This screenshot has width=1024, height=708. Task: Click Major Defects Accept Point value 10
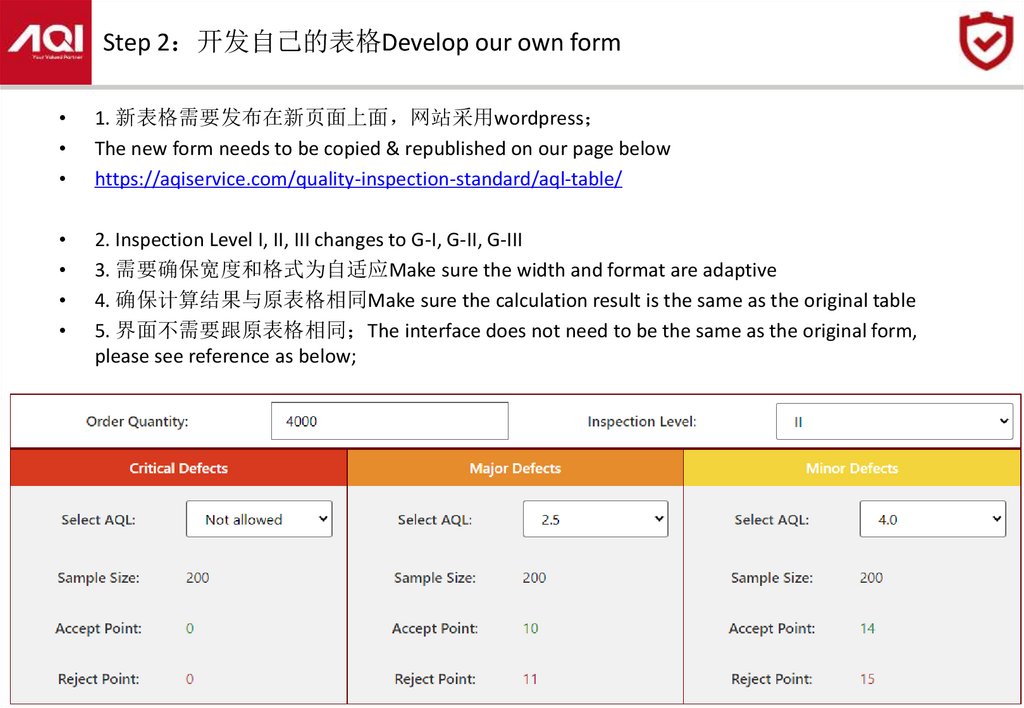(x=530, y=629)
